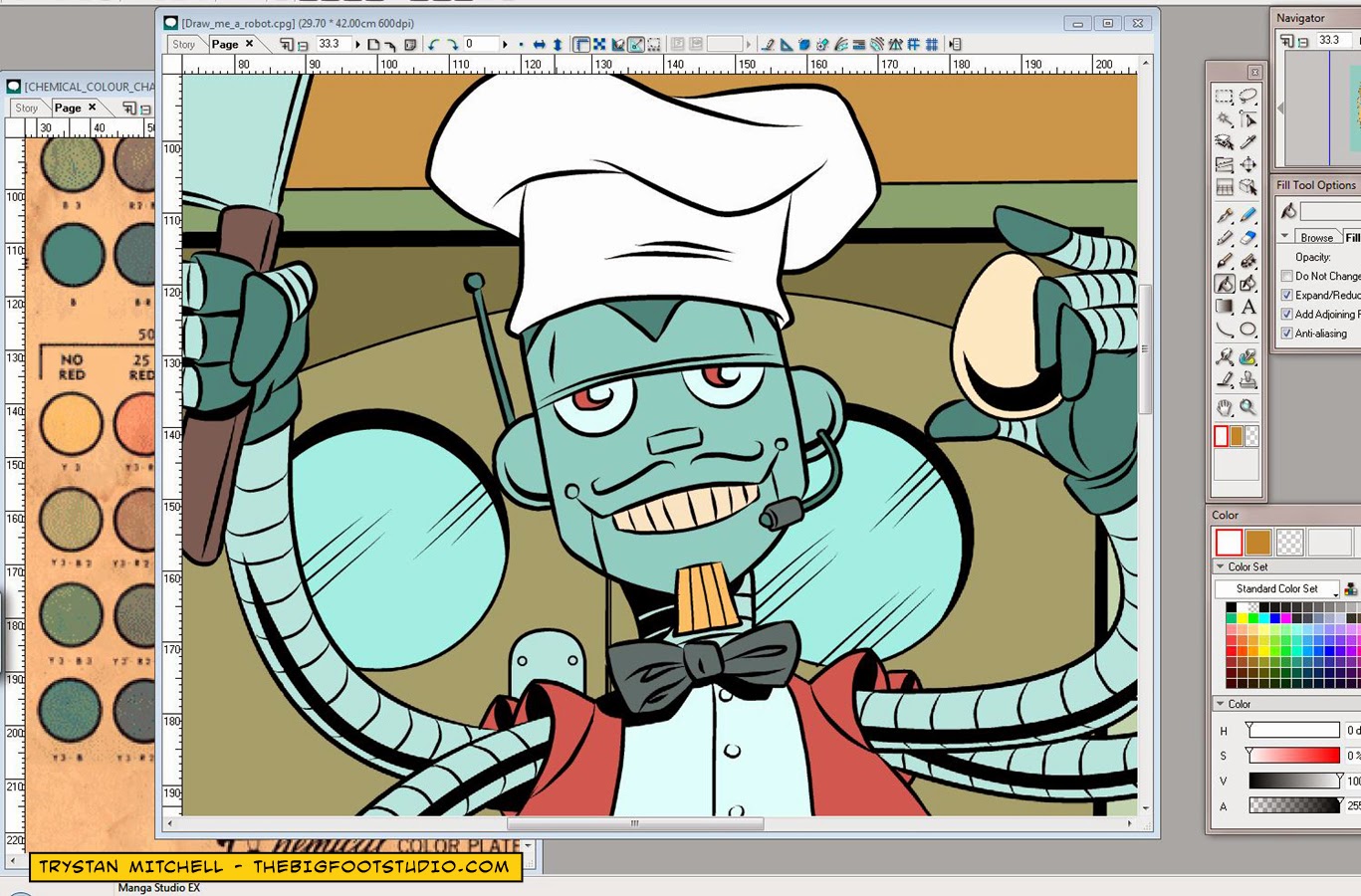This screenshot has height=896, width=1361.
Task: Collapse the Color HSV section
Action: [1221, 704]
